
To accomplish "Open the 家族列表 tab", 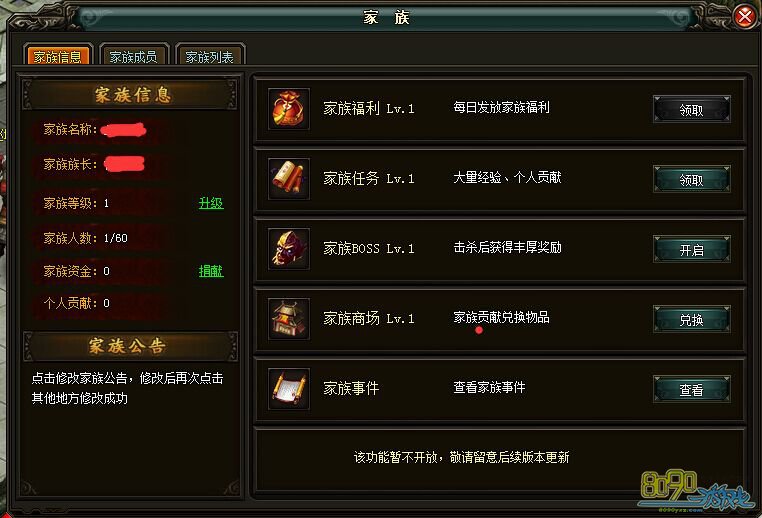I will pyautogui.click(x=209, y=56).
